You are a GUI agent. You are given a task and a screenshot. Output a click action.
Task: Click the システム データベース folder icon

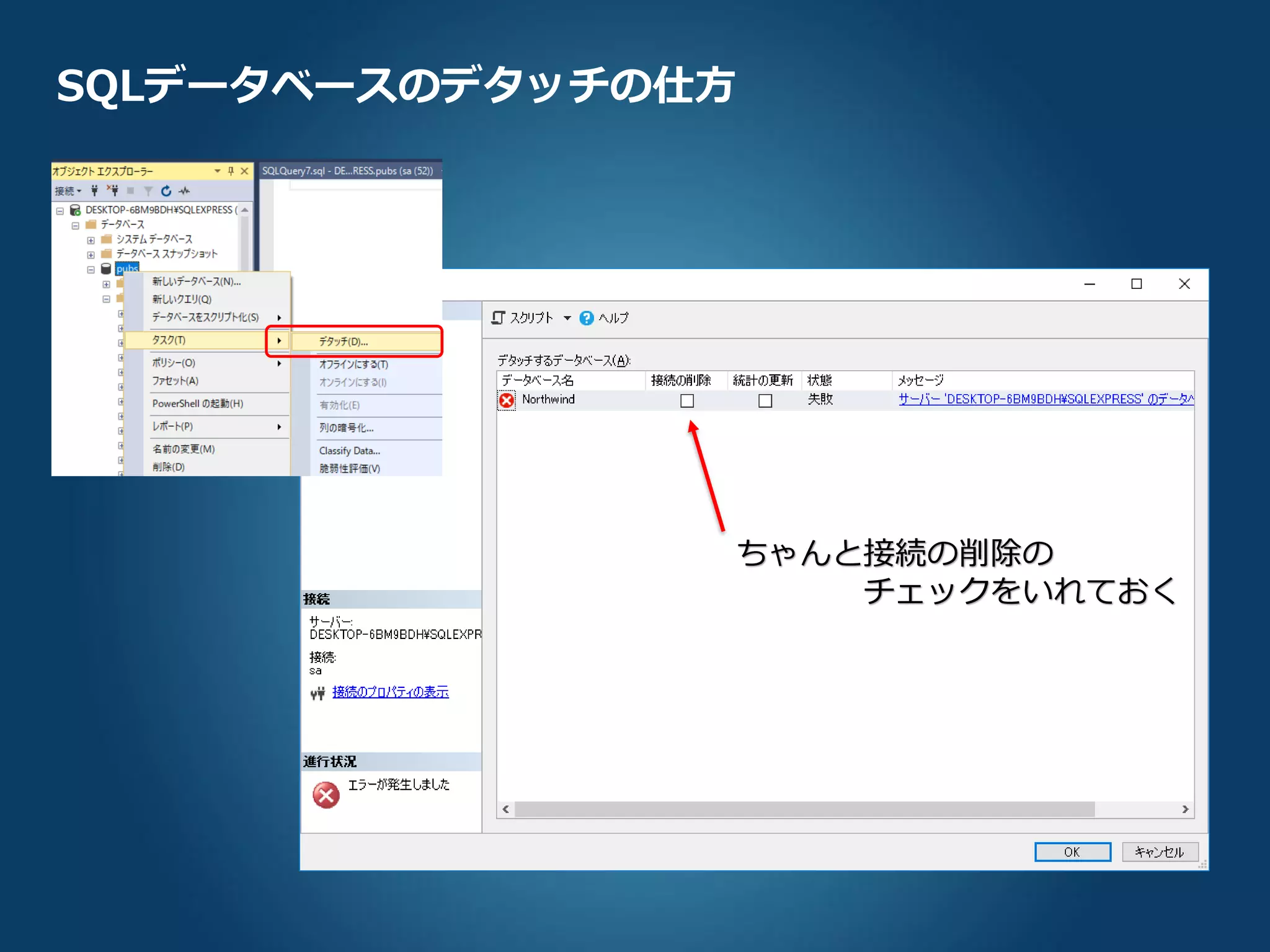tap(106, 239)
